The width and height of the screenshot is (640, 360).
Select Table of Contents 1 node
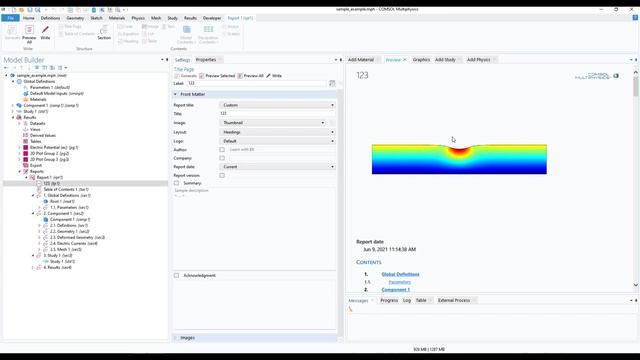(x=62, y=189)
